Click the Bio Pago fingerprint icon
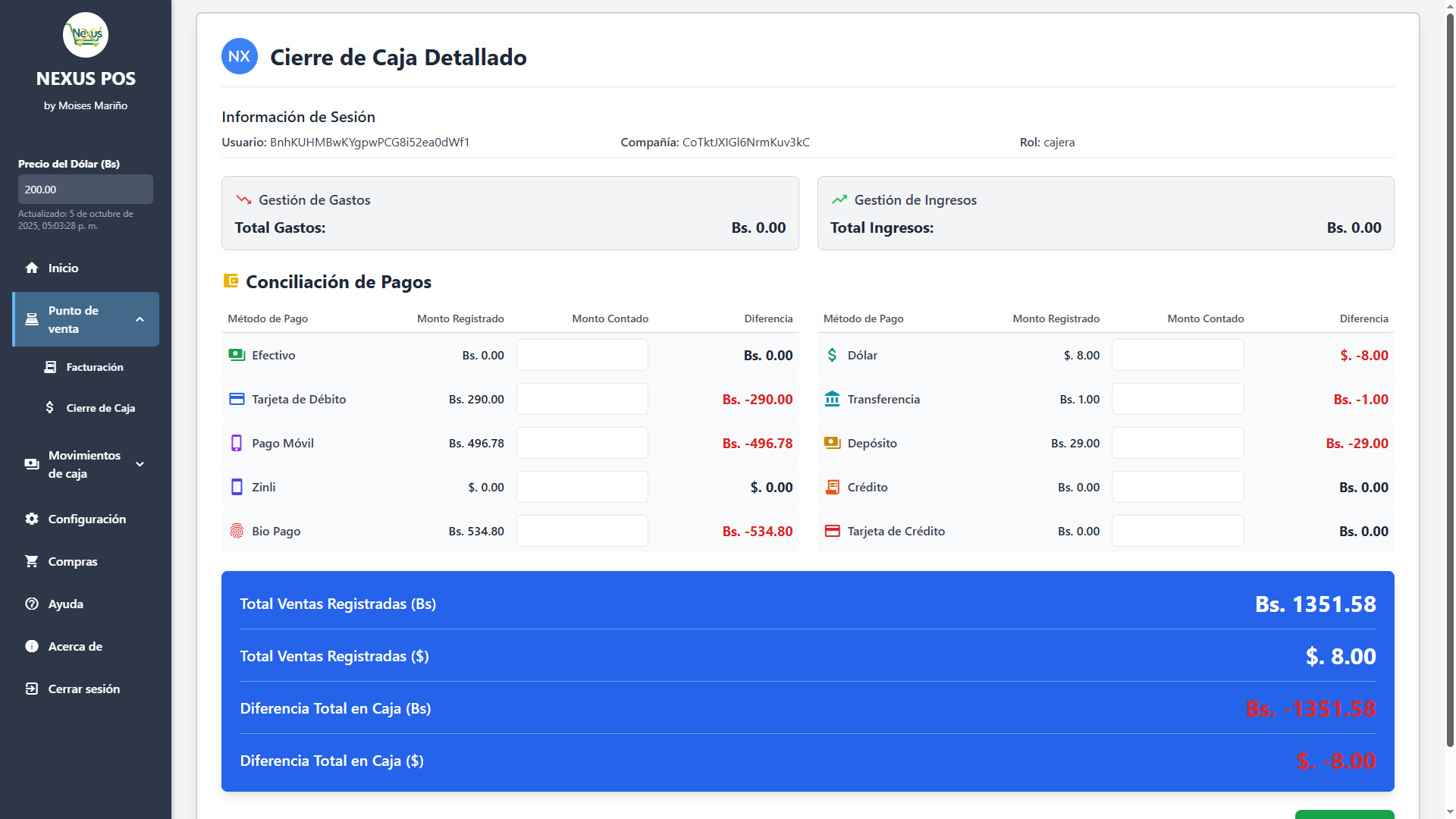The height and width of the screenshot is (819, 1456). coord(237,531)
